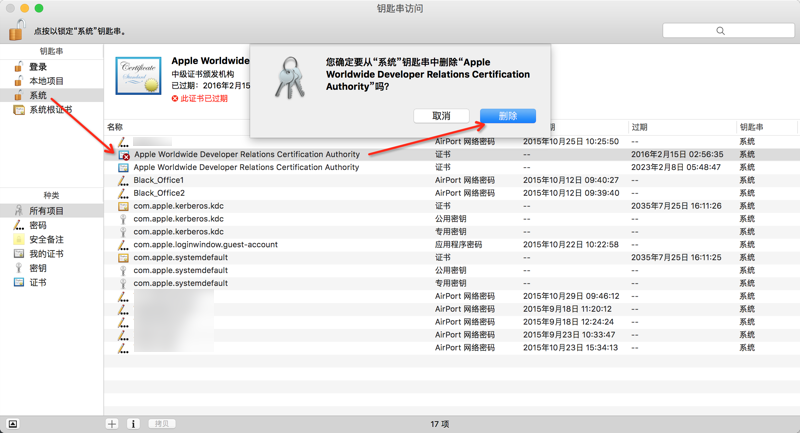
Task: Select the 登录 keychain in the sidebar
Action: point(38,67)
